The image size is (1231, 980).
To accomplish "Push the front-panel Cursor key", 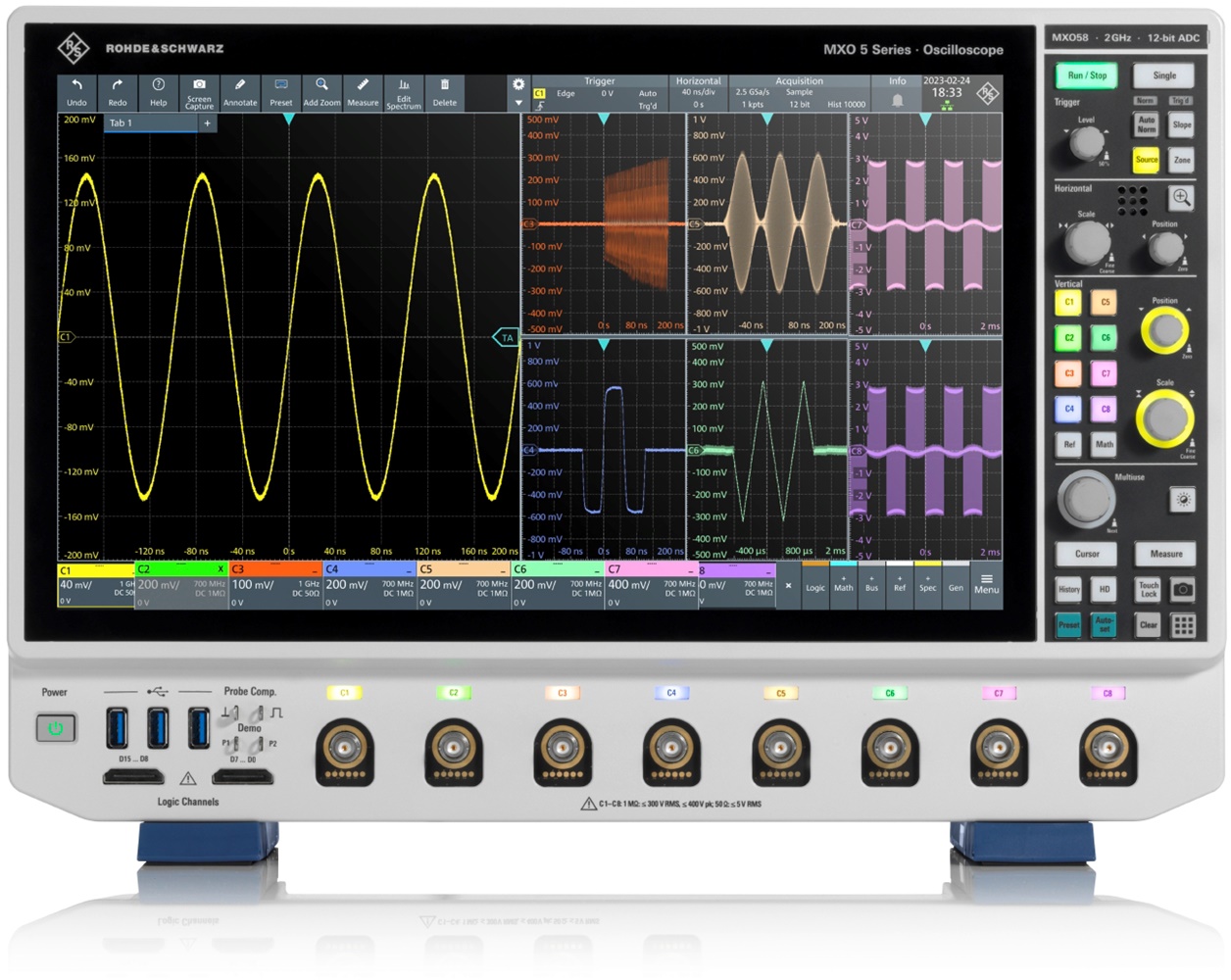I will pyautogui.click(x=1087, y=554).
